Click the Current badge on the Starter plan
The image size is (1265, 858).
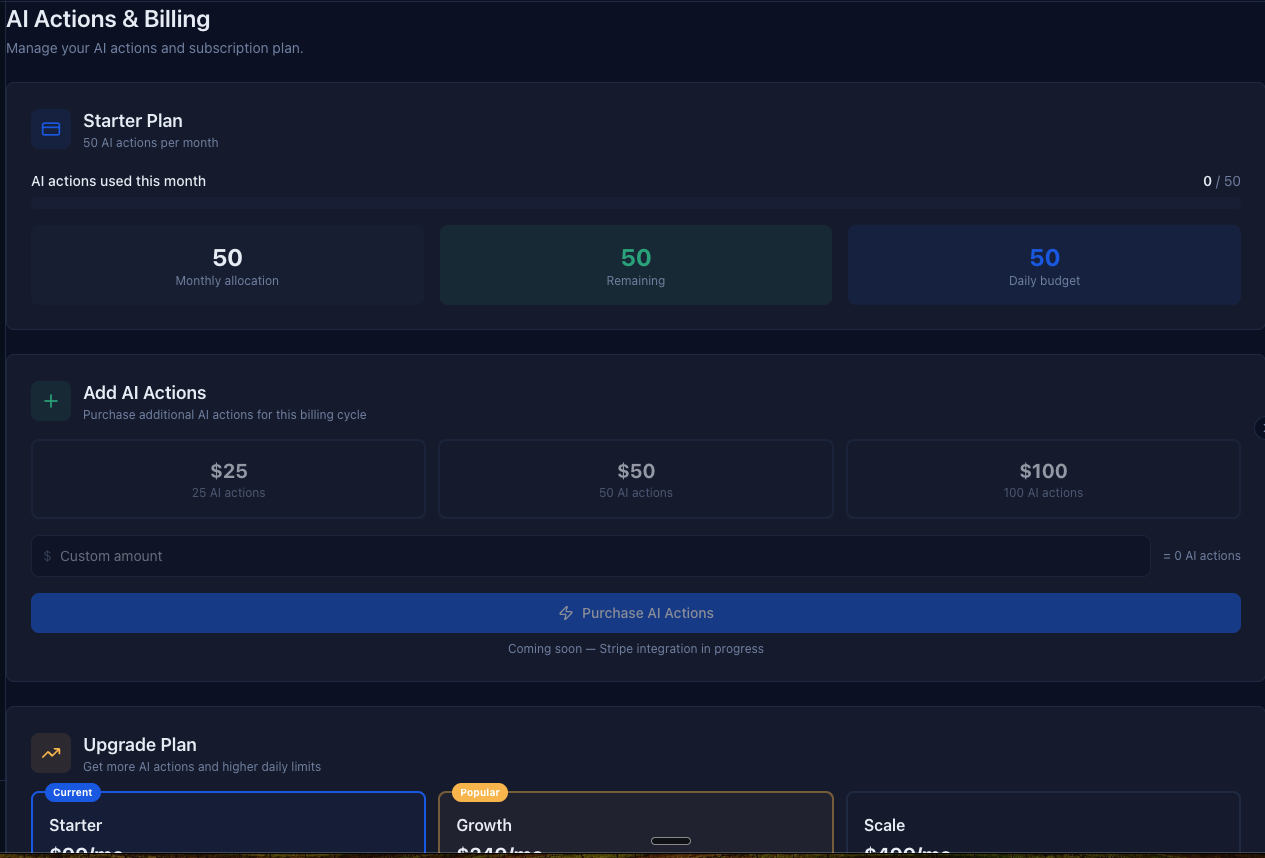click(x=71, y=792)
